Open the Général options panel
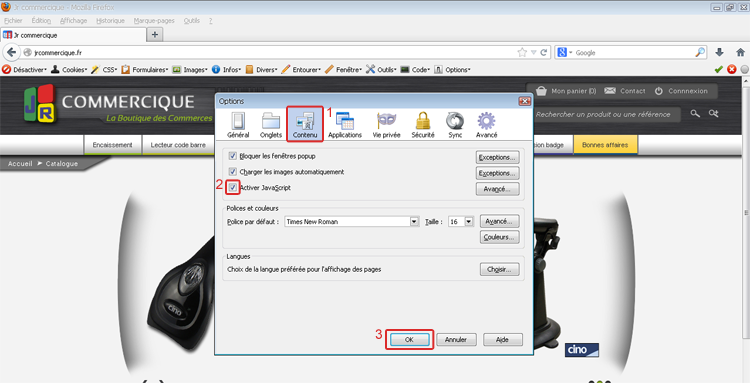The width and height of the screenshot is (750, 383). coord(238,125)
